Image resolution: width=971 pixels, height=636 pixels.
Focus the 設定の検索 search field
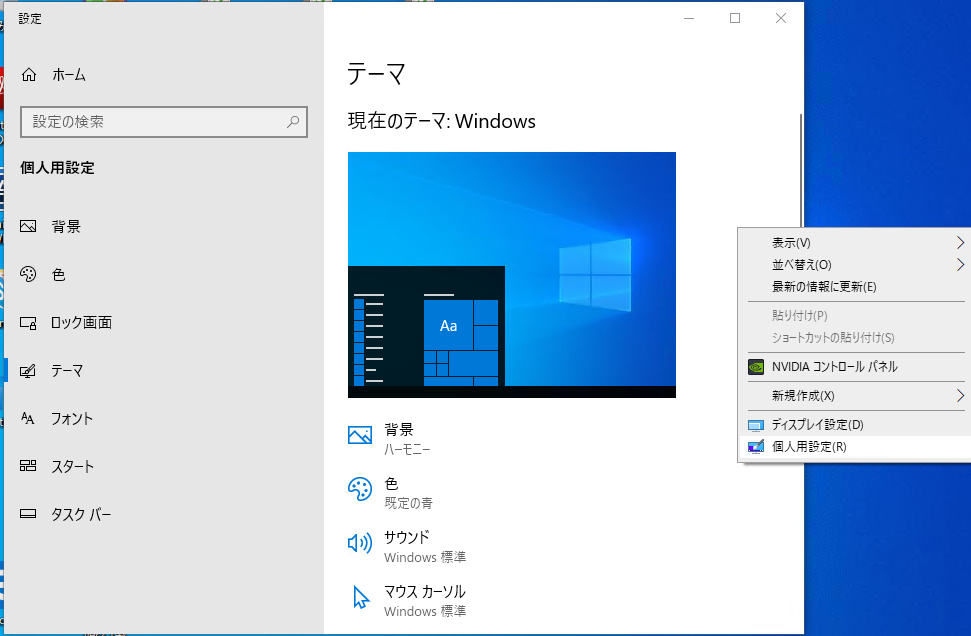click(x=163, y=121)
